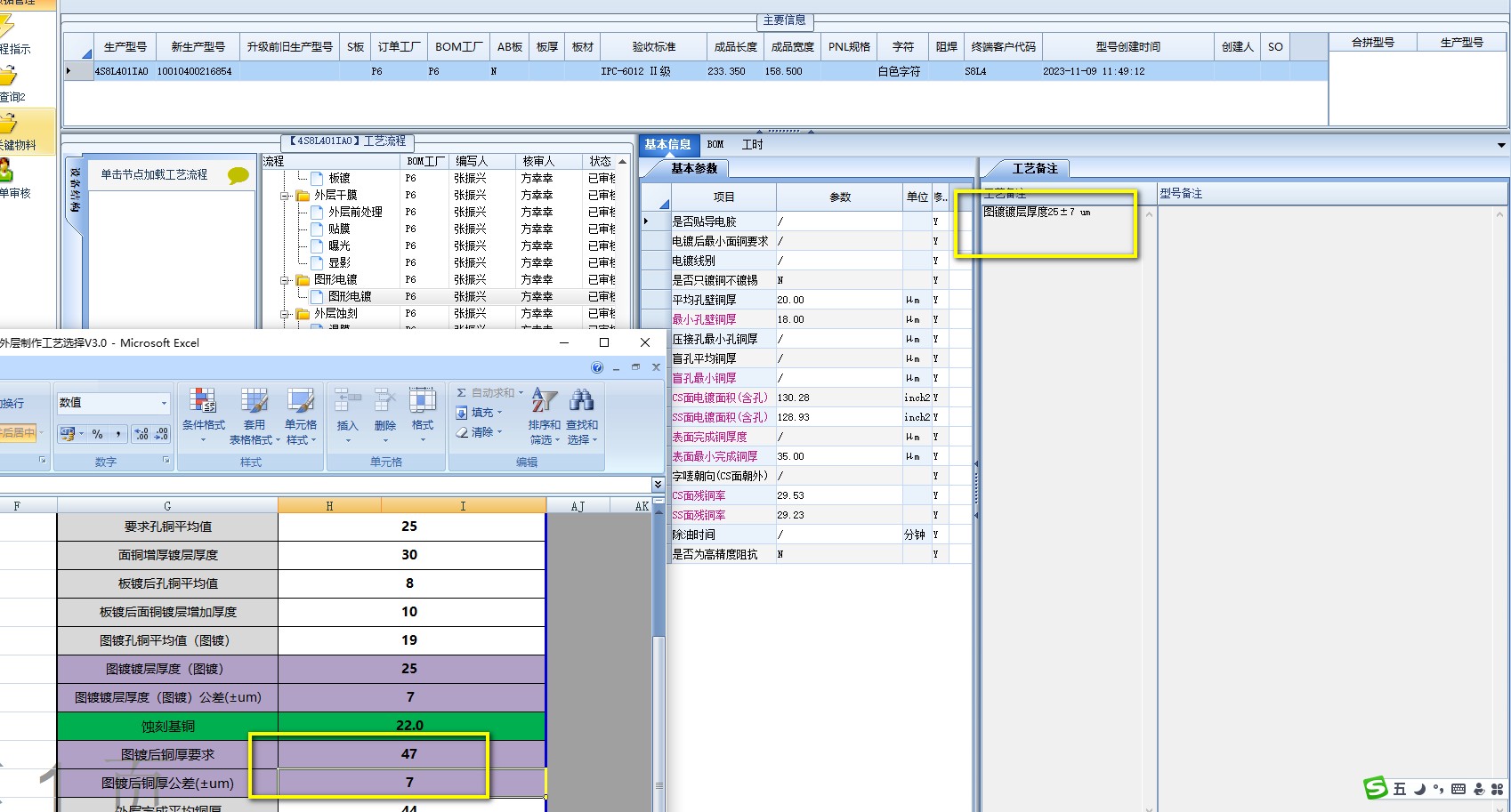Click the 4S8L401IA0 production model cell
Viewport: 1511px width, 812px height.
121,71
